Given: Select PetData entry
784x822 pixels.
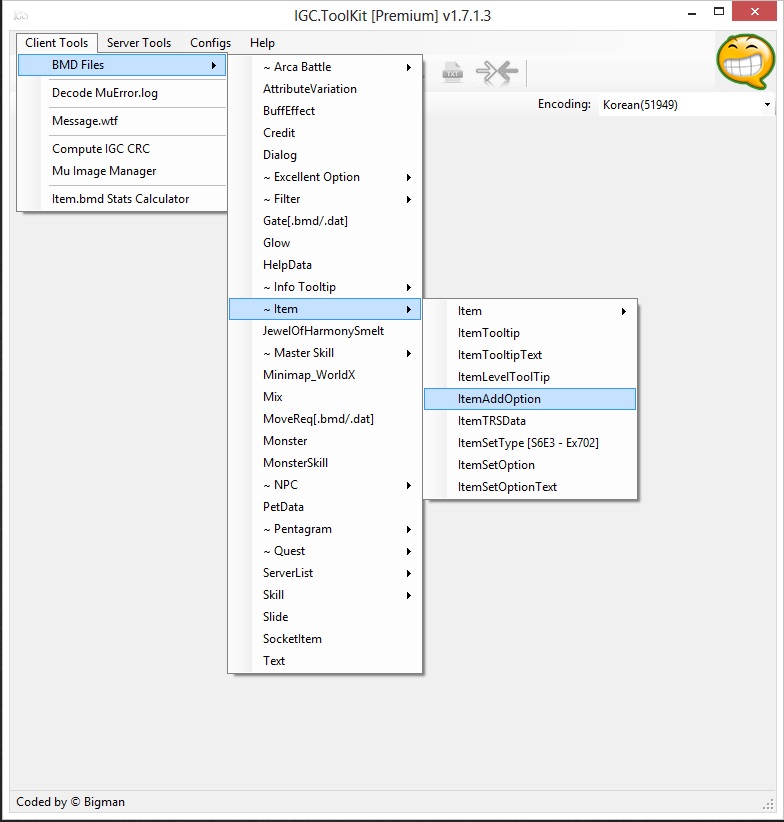Looking at the screenshot, I should [325, 507].
